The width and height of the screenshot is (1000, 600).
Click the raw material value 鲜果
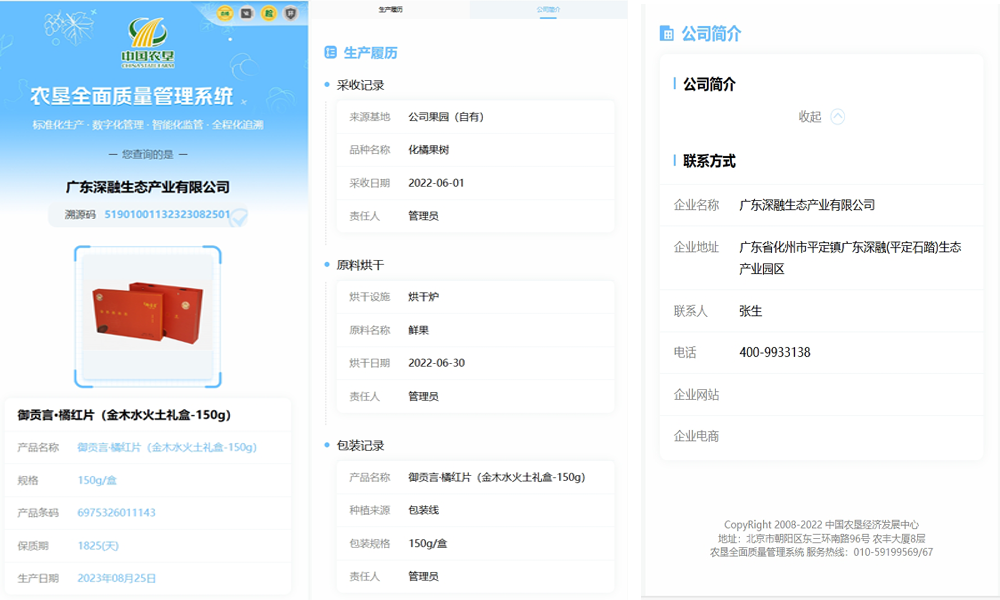tap(418, 330)
